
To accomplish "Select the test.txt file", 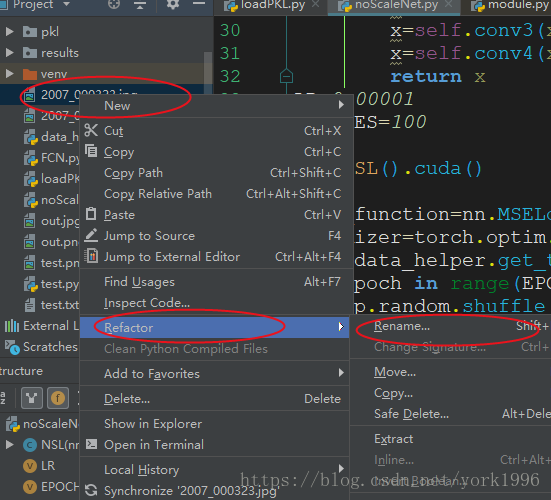I will [x=51, y=305].
